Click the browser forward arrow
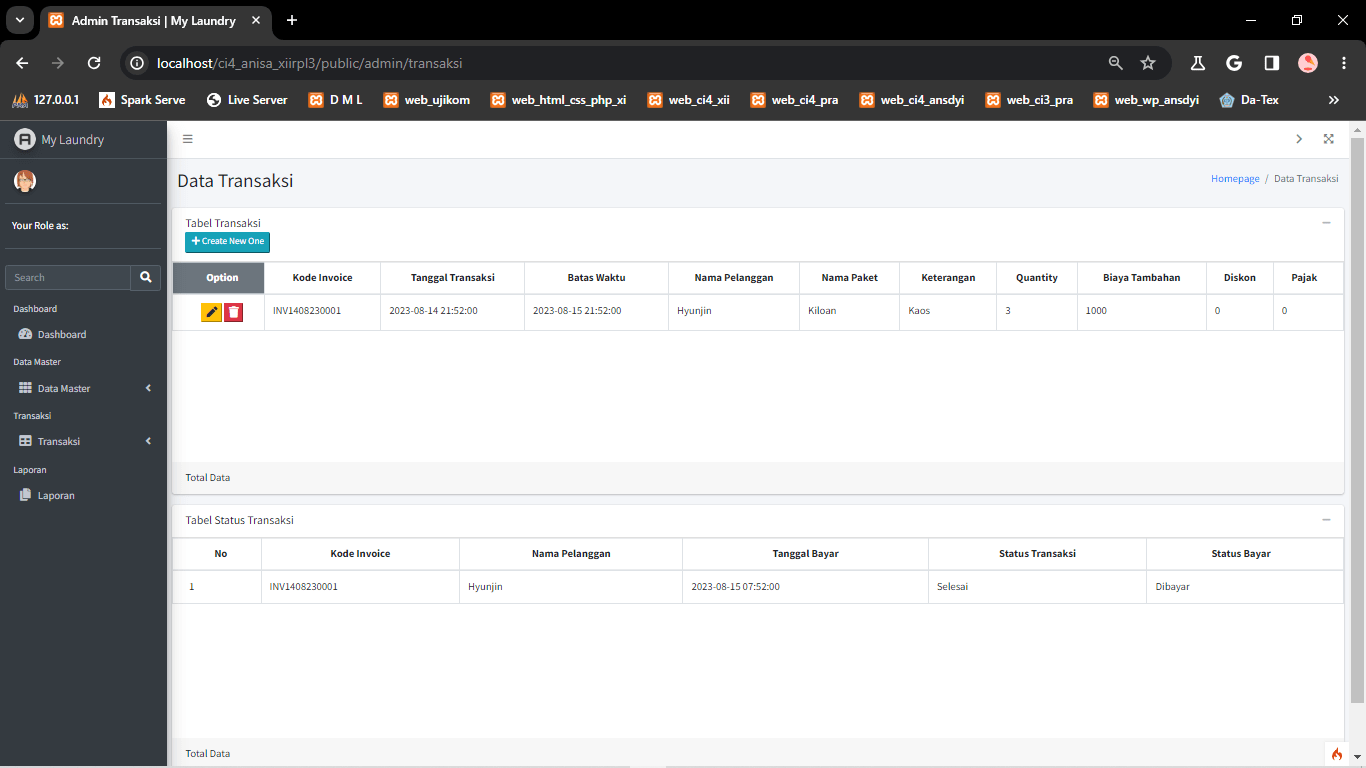This screenshot has width=1366, height=768. coord(58,63)
